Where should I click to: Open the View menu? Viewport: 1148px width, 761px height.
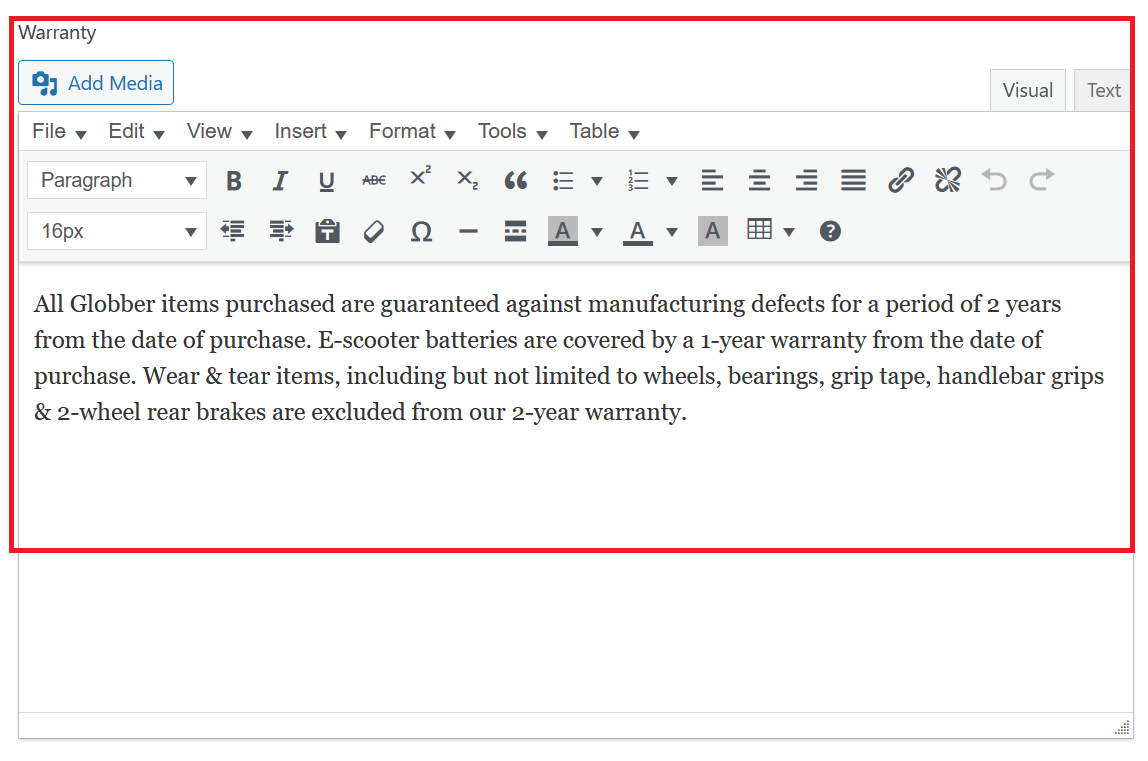(219, 131)
